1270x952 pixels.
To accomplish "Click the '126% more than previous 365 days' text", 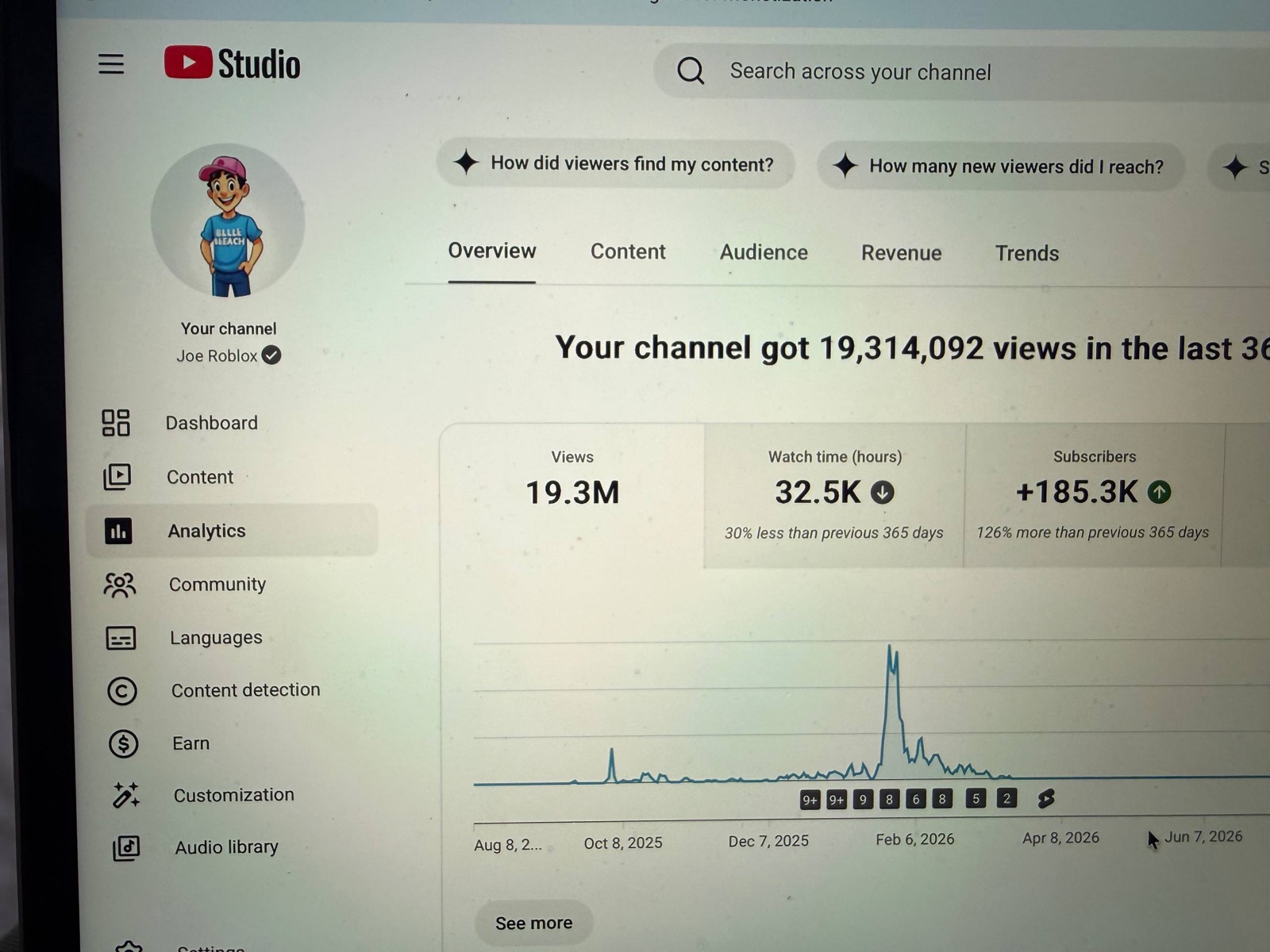I will (x=1093, y=532).
